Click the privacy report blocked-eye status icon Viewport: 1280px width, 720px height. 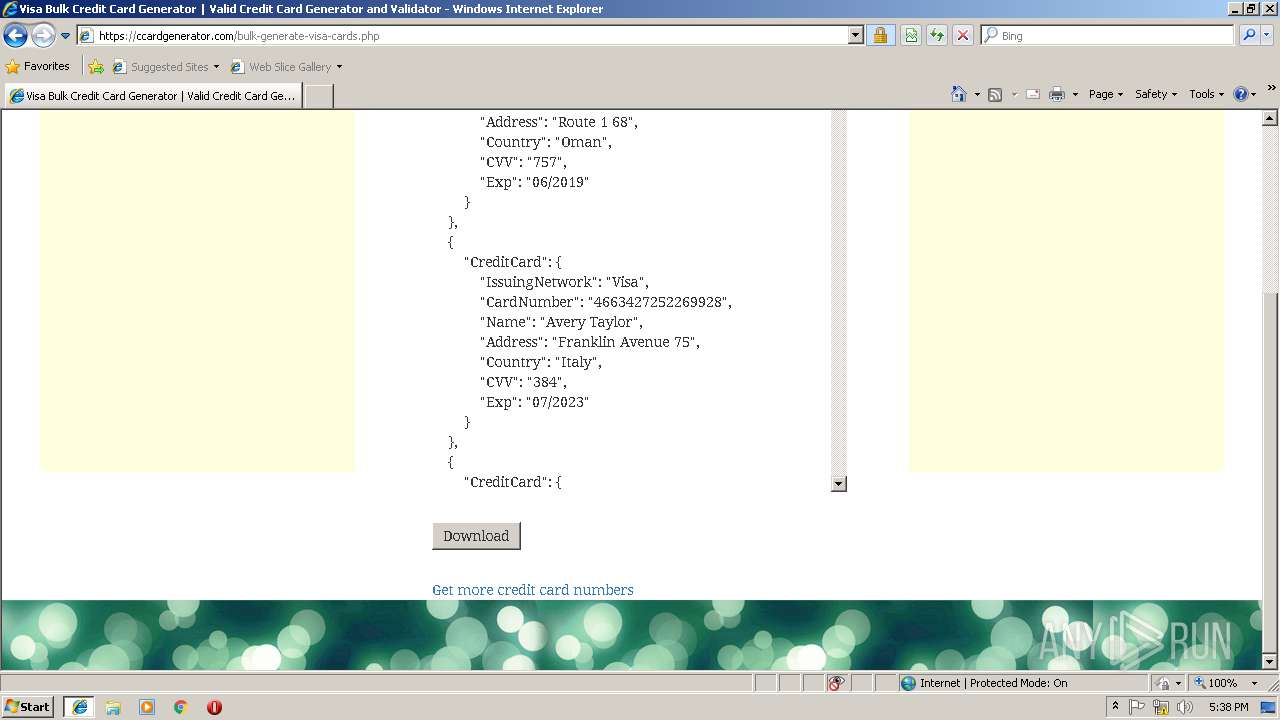837,683
